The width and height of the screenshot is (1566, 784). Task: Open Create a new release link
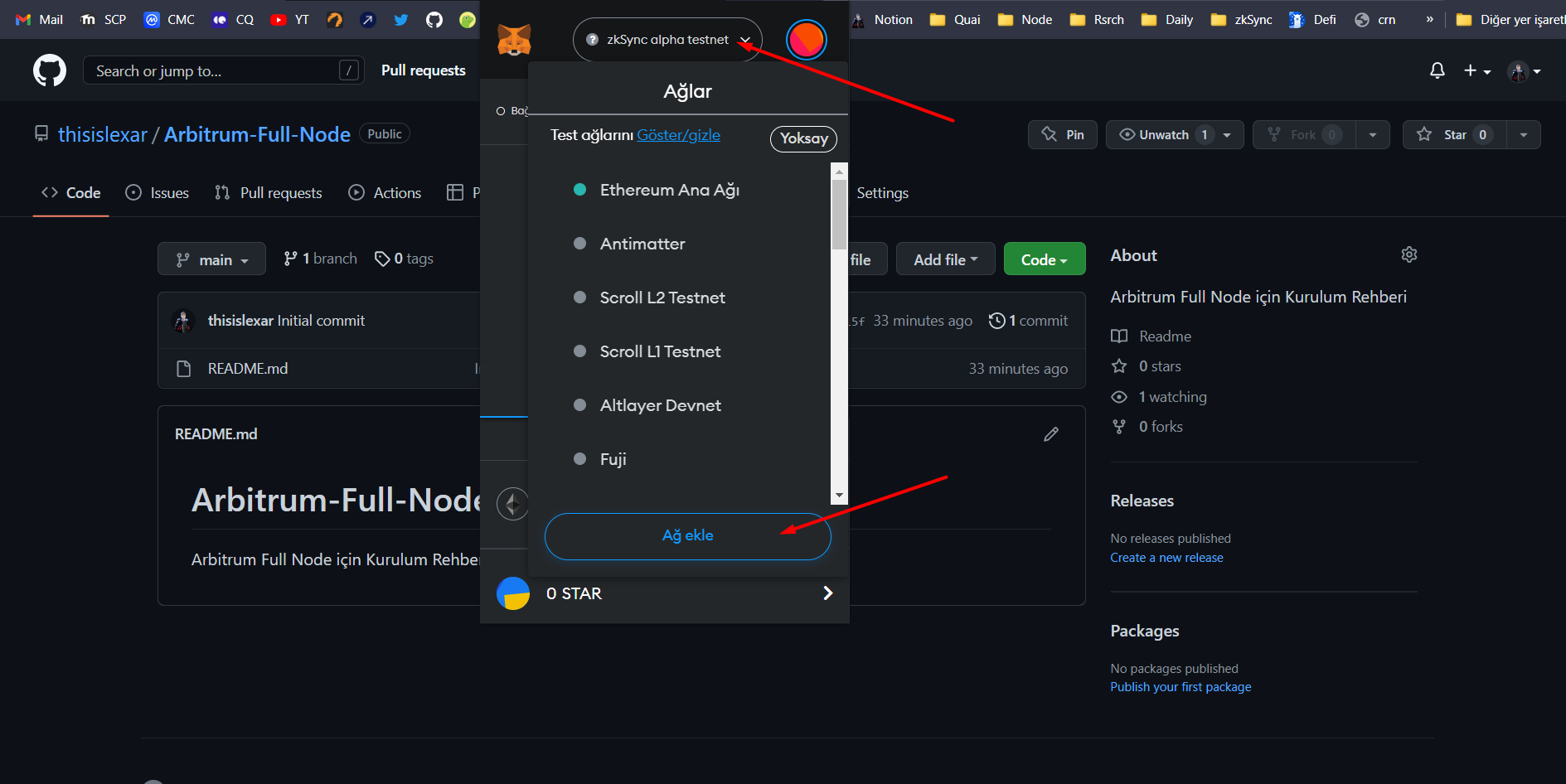1166,558
